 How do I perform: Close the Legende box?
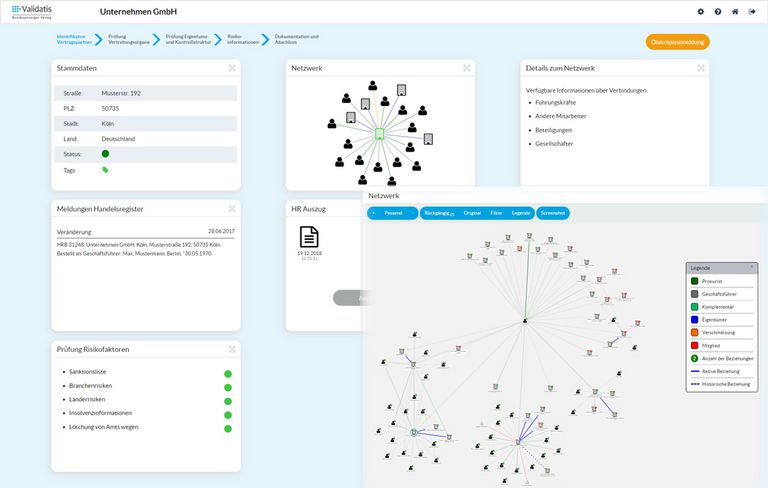click(752, 267)
